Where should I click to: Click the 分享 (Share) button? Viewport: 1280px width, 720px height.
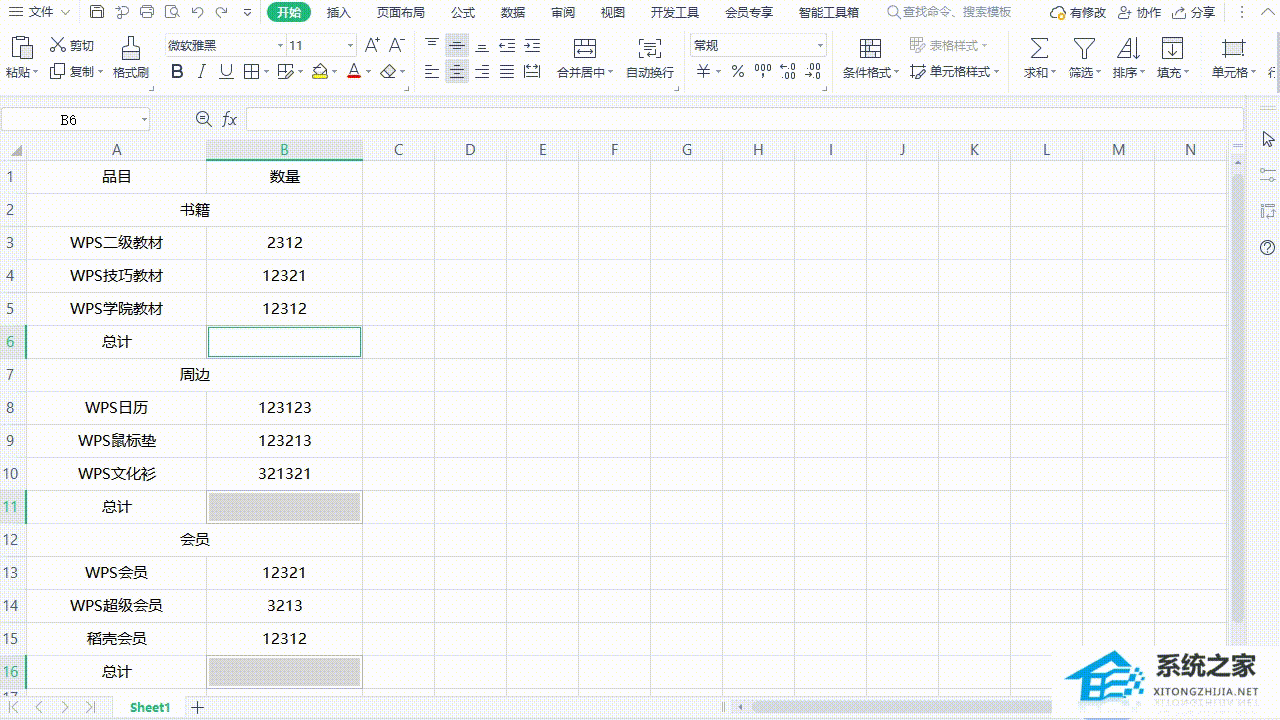tap(1194, 13)
